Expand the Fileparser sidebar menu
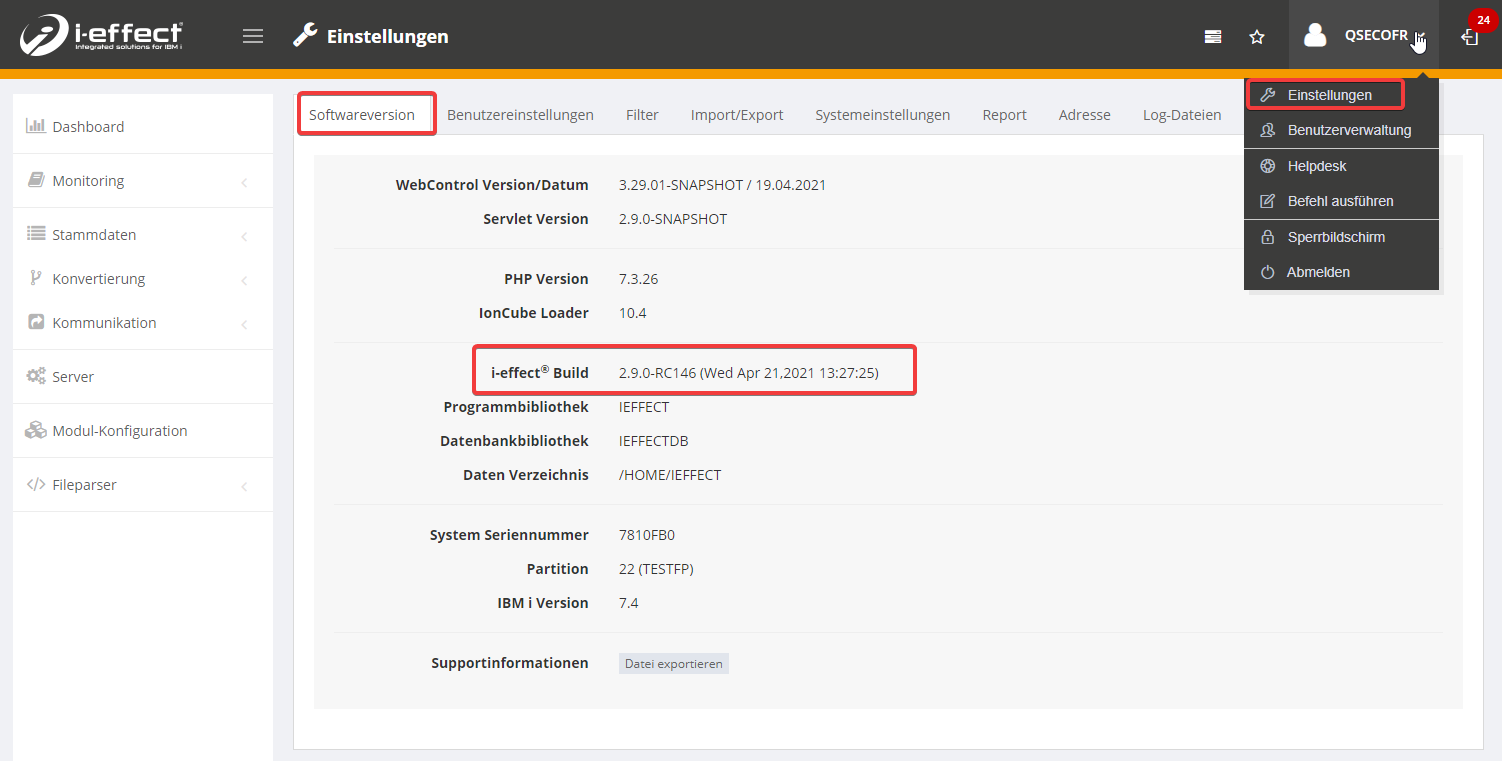 (x=84, y=485)
